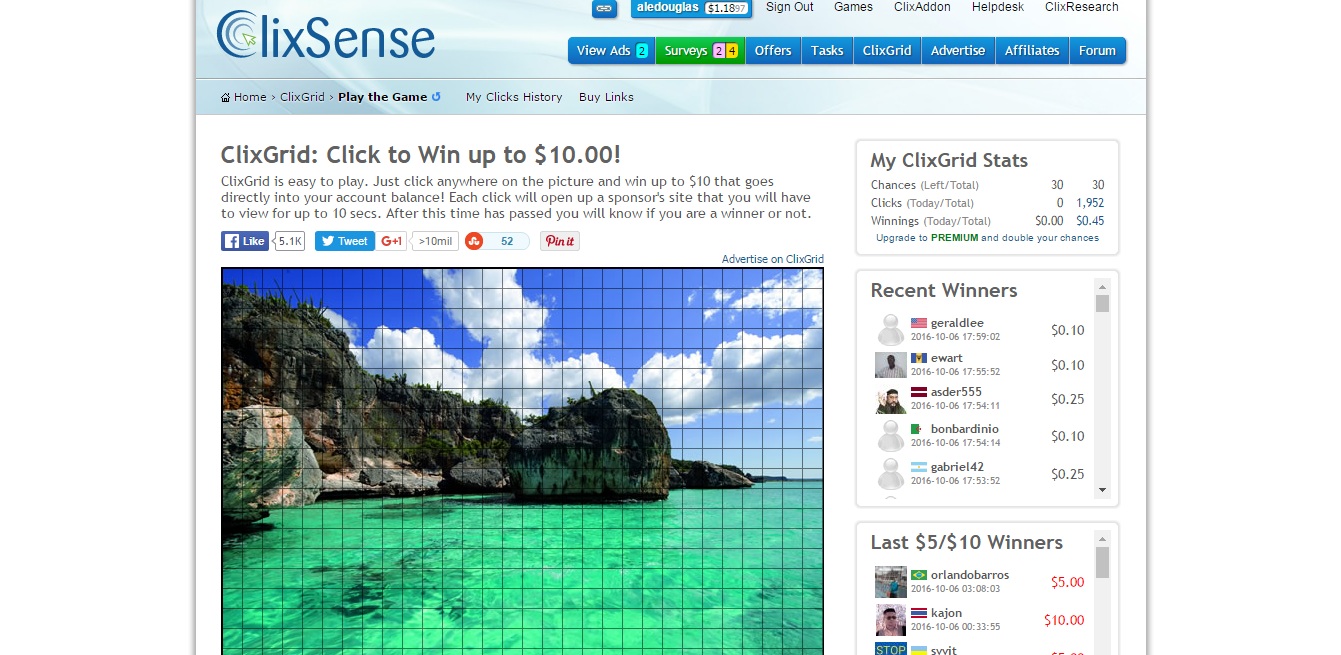The image size is (1341, 655).
Task: Click the Recent Winners scrollbar up arrow
Action: [x=1102, y=286]
